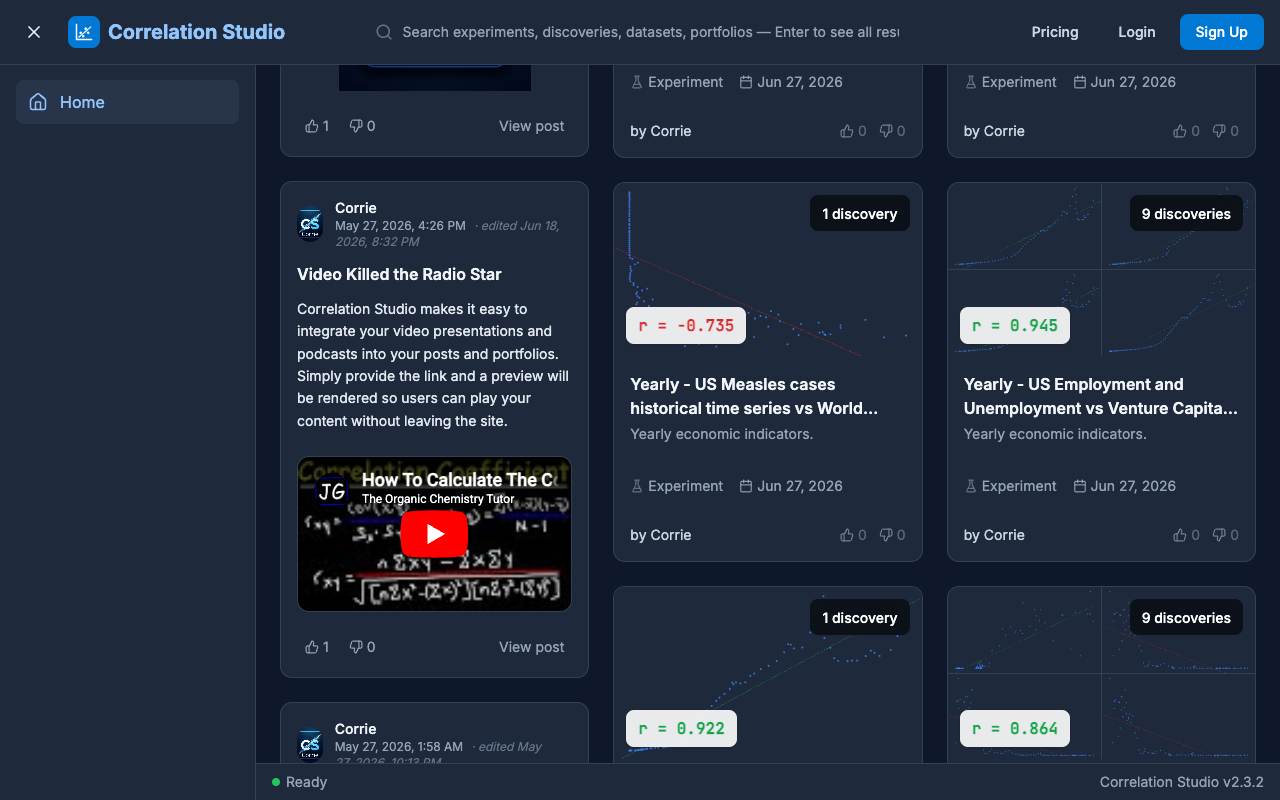1280x800 pixels.
Task: Click Corrie's avatar on the Video post
Action: [x=310, y=224]
